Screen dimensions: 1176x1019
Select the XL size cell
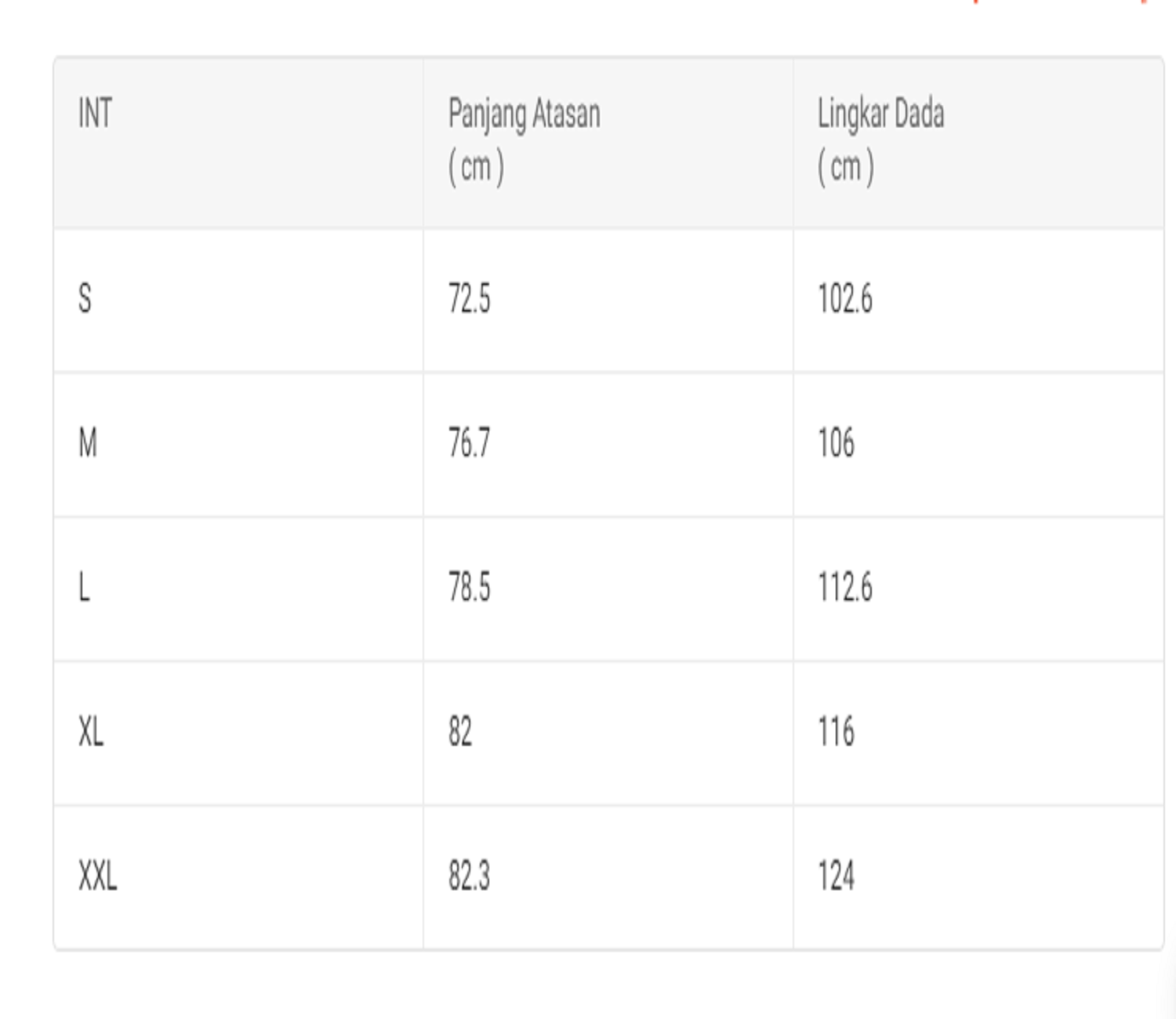tap(91, 732)
